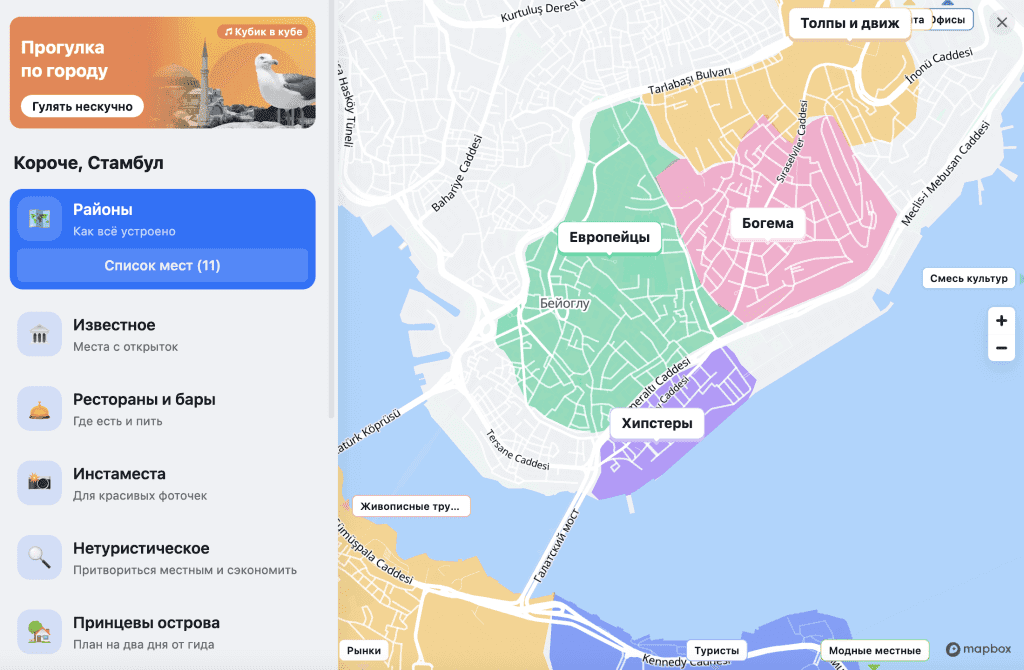Click the Кубик в кубе music tag

click(262, 32)
